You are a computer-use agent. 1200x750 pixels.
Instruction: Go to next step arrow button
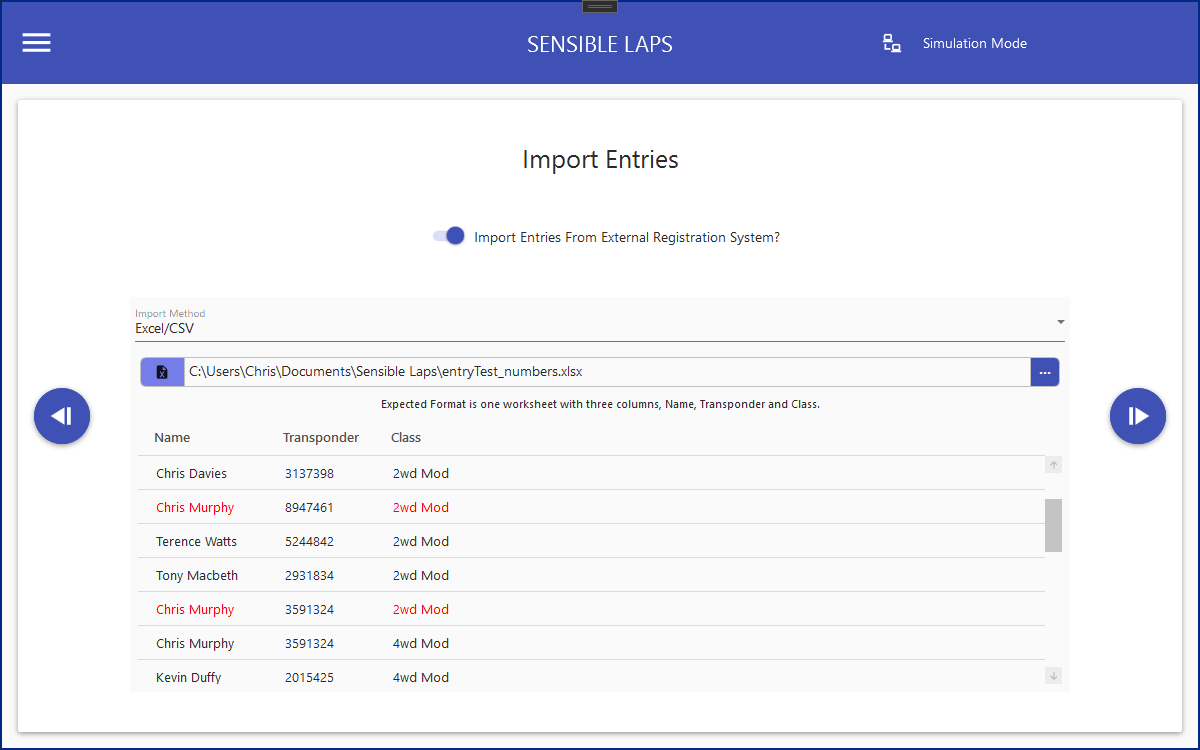point(1138,416)
